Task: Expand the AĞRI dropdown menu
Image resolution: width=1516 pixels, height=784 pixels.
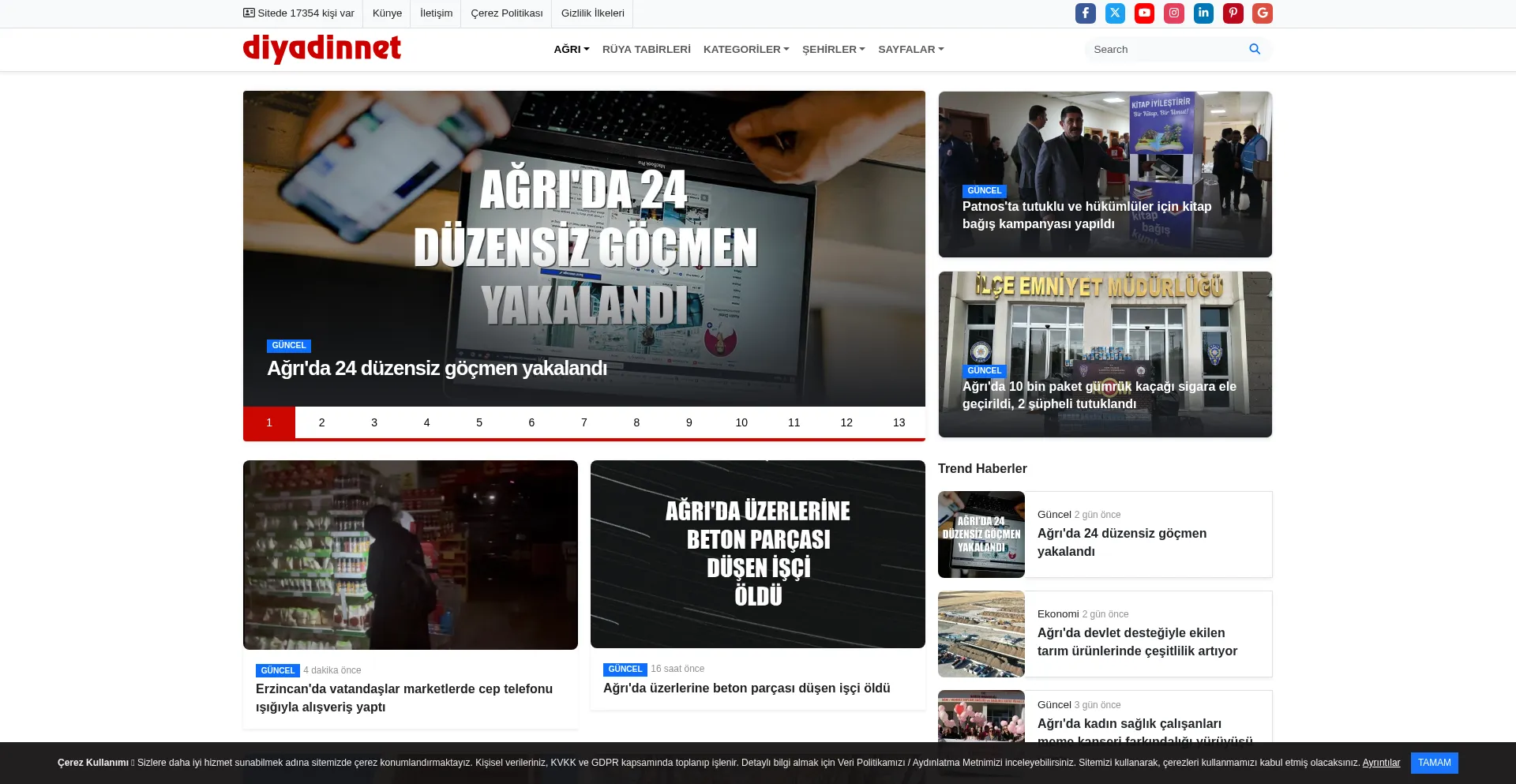Action: coord(571,49)
